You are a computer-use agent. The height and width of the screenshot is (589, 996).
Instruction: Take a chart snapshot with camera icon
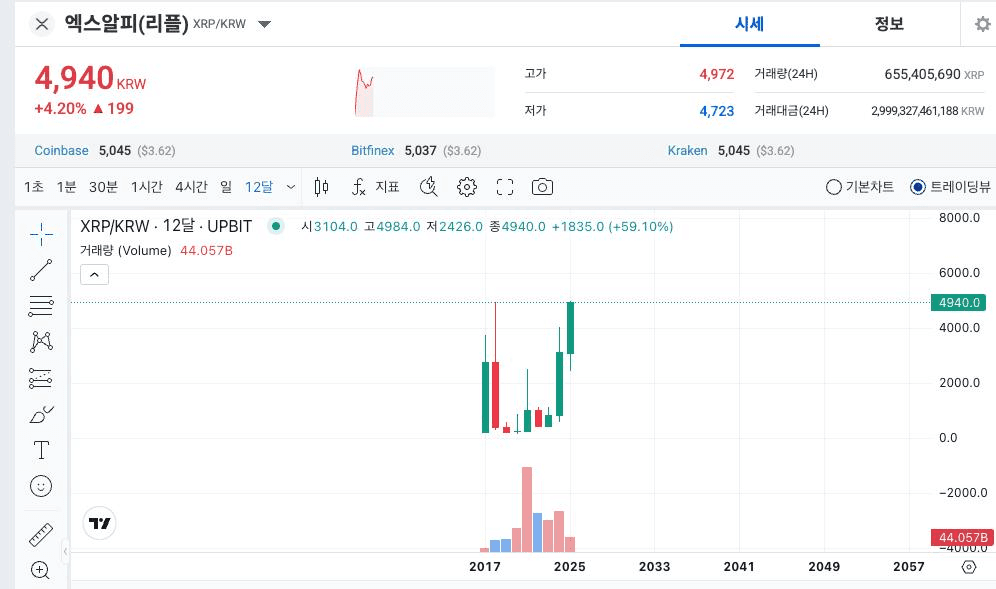[542, 187]
